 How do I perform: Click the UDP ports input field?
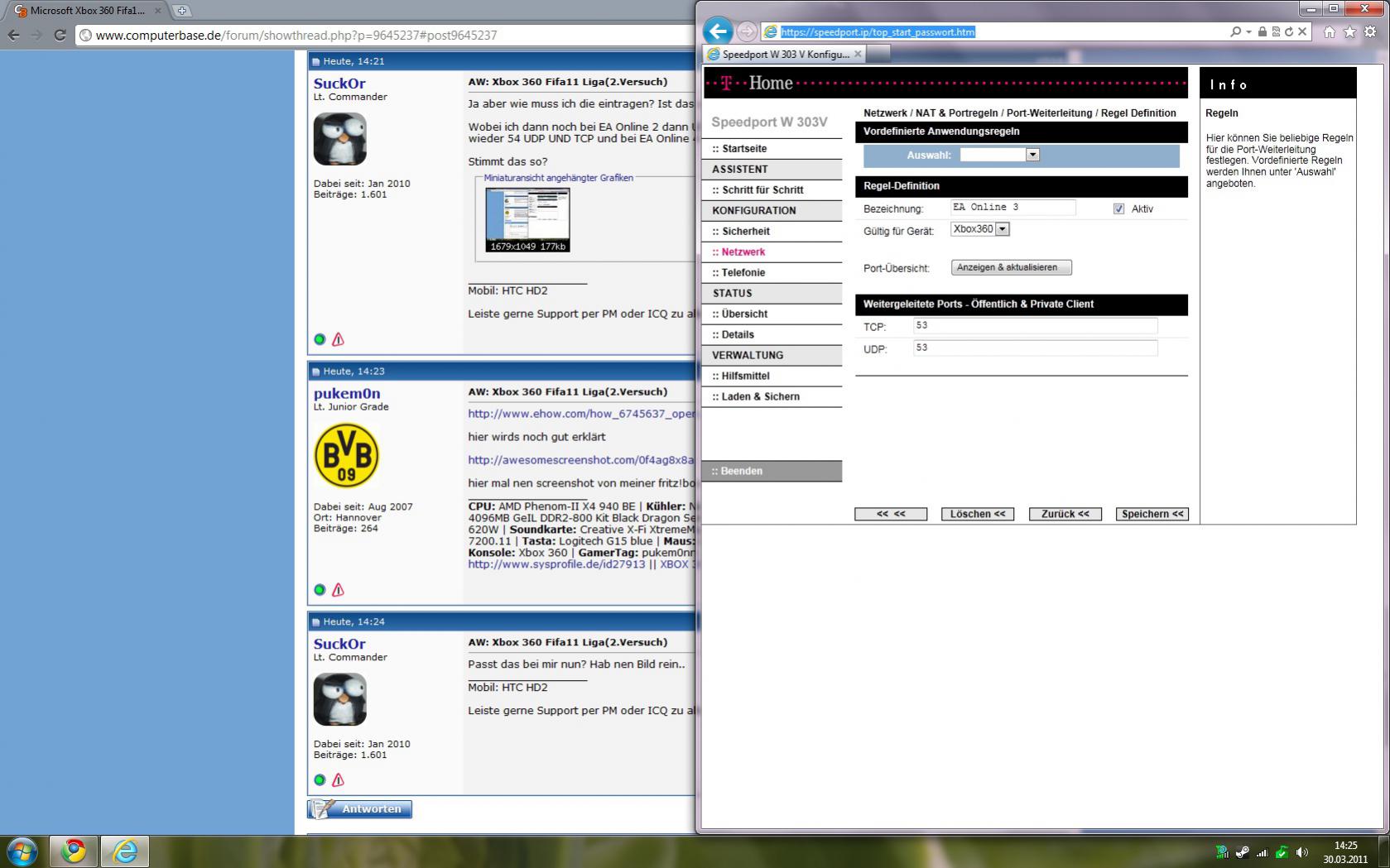pyautogui.click(x=1035, y=348)
